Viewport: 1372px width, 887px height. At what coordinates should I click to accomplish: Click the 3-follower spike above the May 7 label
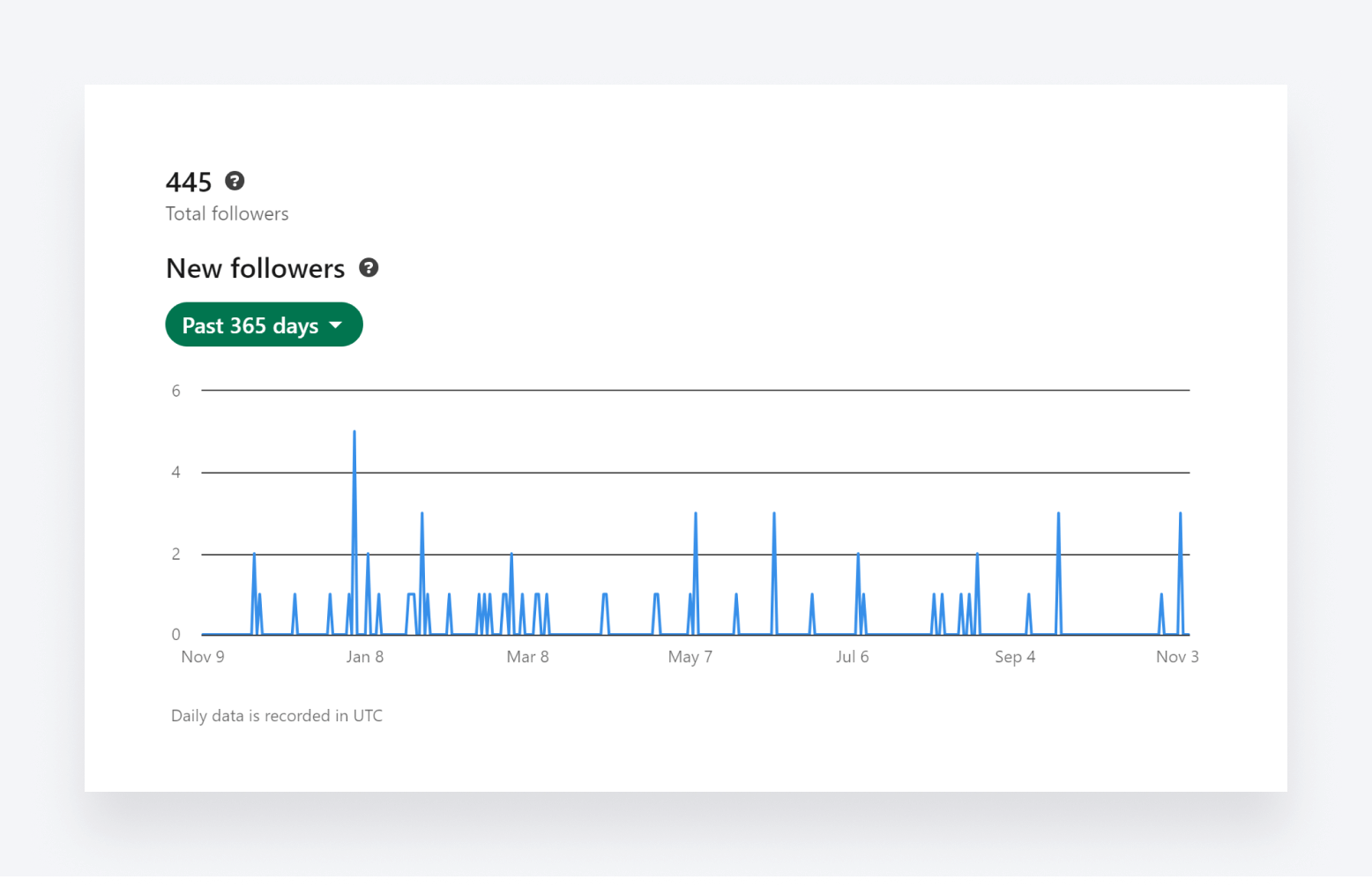coord(696,516)
